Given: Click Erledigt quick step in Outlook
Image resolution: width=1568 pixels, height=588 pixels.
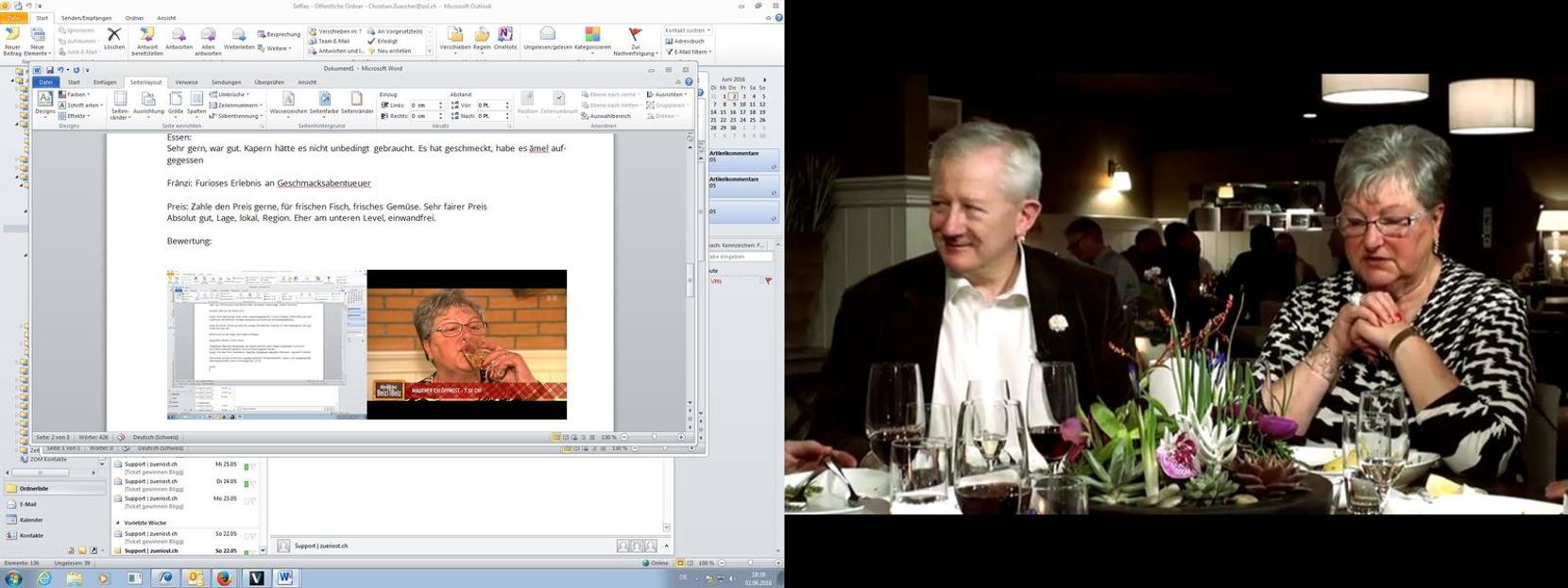Looking at the screenshot, I should (383, 42).
